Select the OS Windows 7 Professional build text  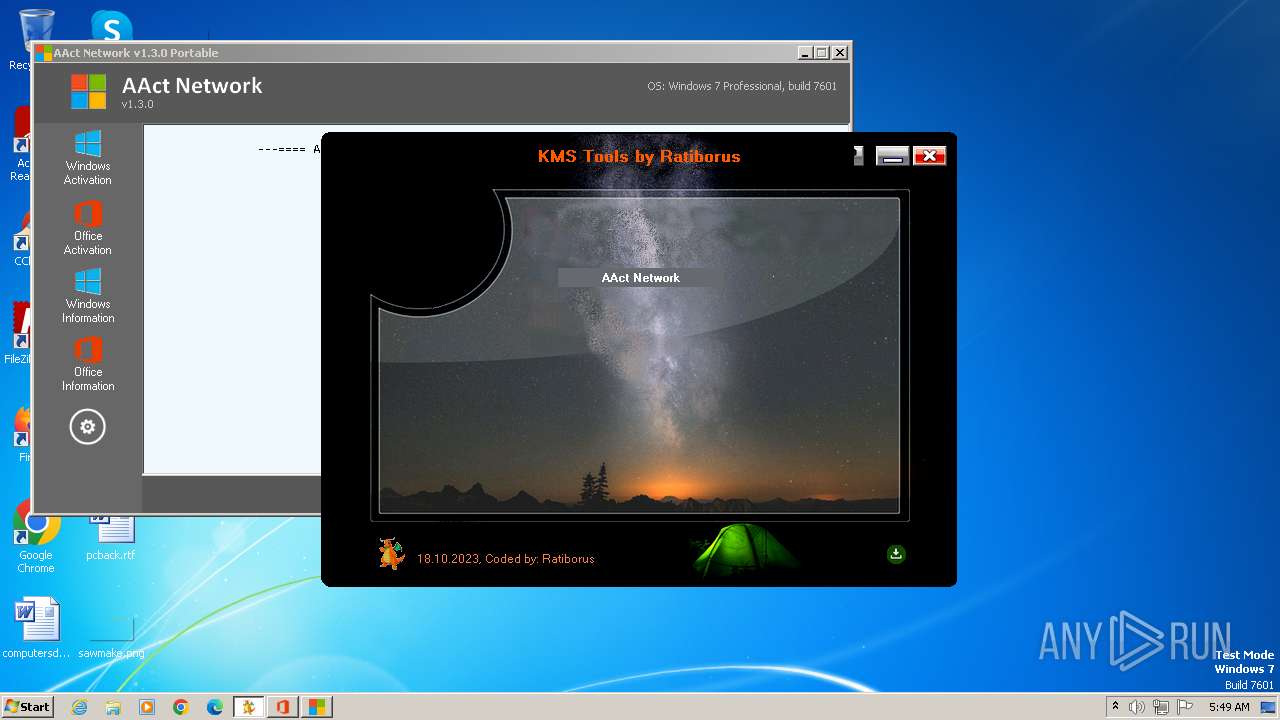[742, 86]
